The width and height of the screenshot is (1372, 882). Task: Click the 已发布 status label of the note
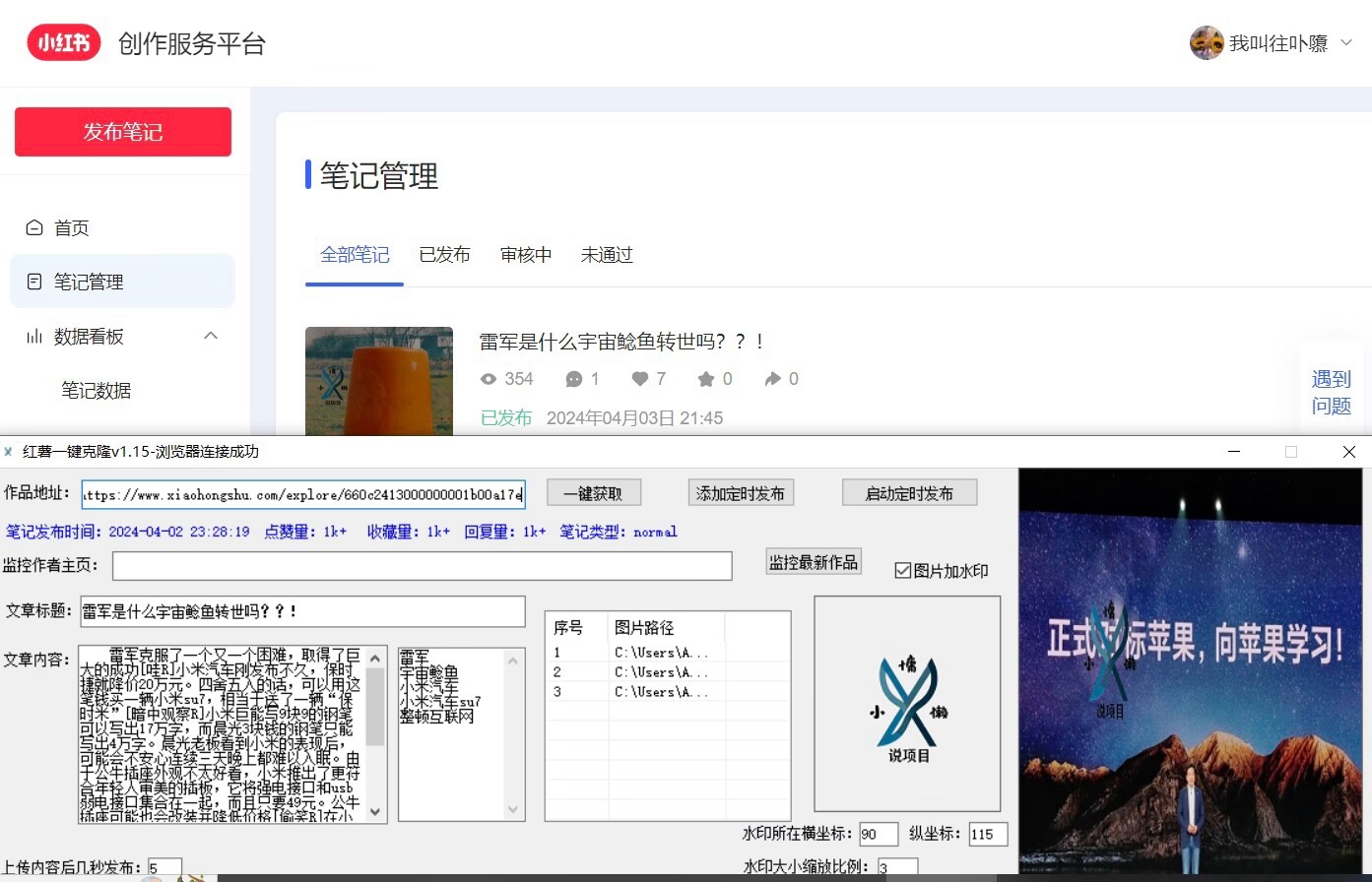click(x=506, y=418)
